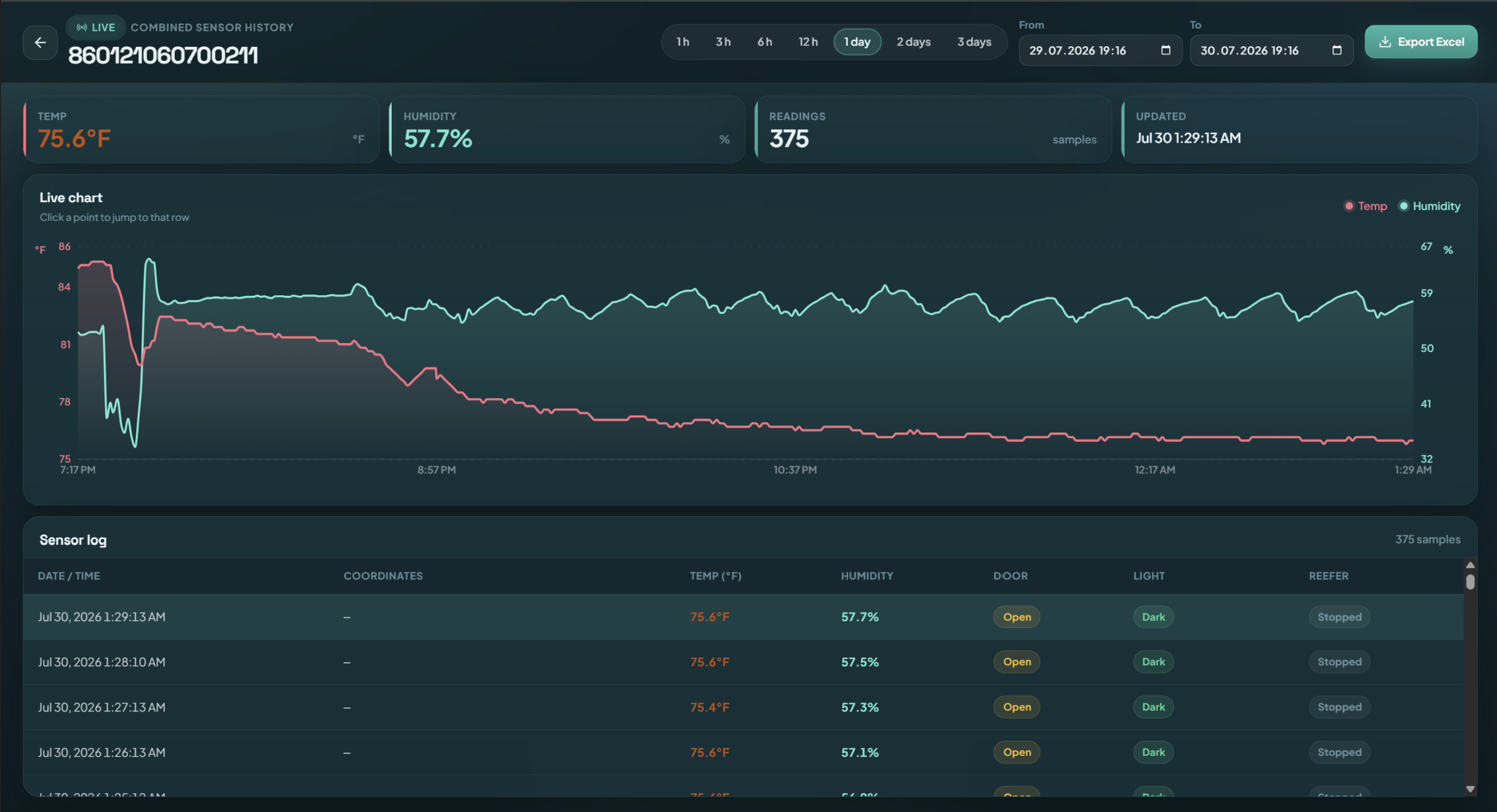
Task: Click the 12:17 AM time axis label
Action: [1155, 469]
